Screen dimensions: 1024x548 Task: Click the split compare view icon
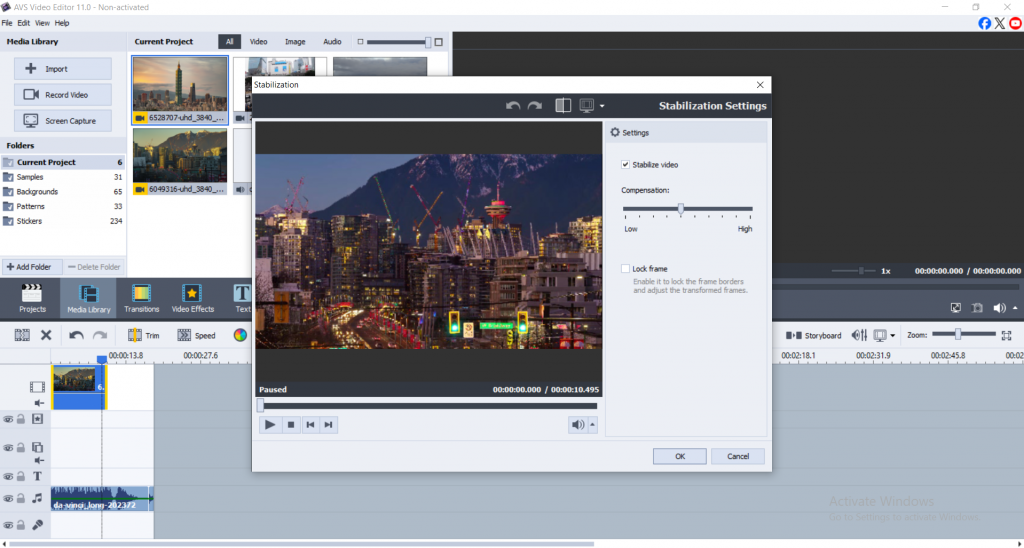[563, 105]
